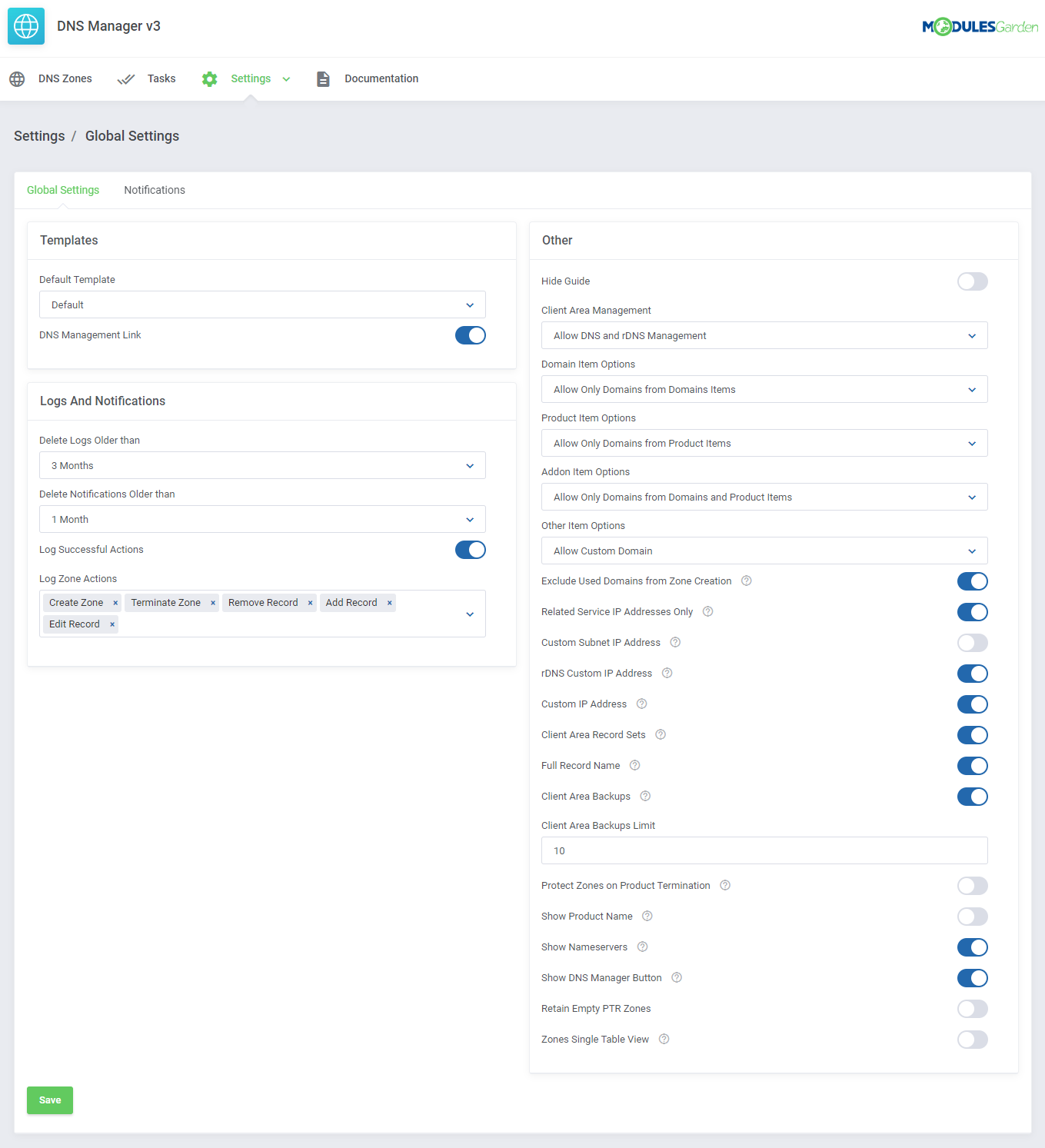Open help for Client Area Record Sets
1045x1148 pixels.
click(661, 734)
